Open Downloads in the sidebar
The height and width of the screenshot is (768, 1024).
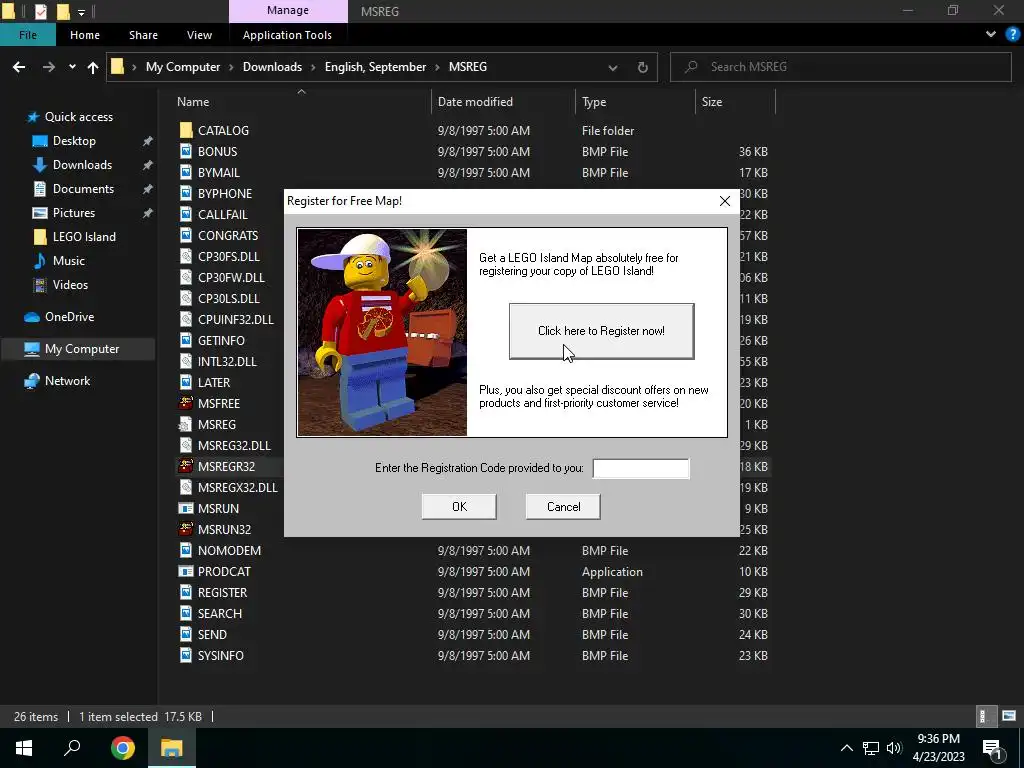(82, 165)
